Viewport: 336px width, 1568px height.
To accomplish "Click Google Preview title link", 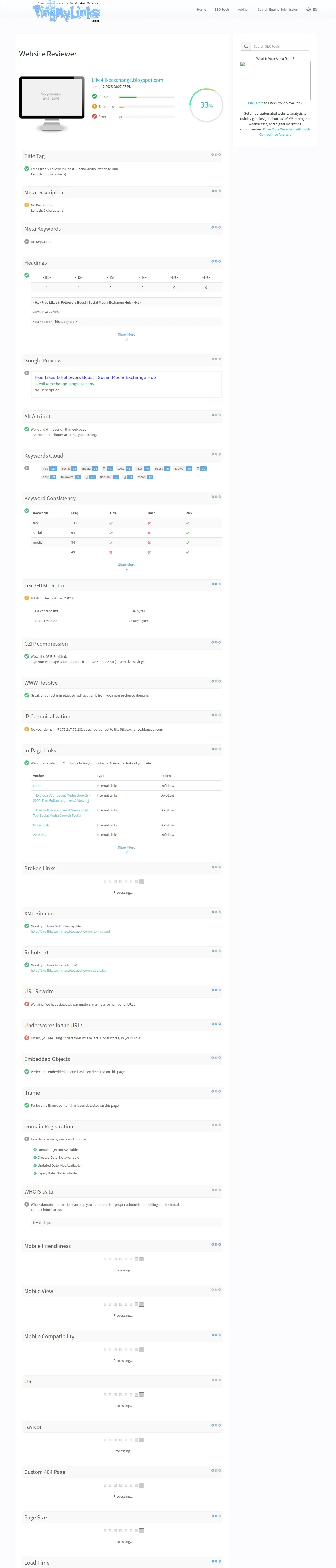I will click(x=95, y=377).
